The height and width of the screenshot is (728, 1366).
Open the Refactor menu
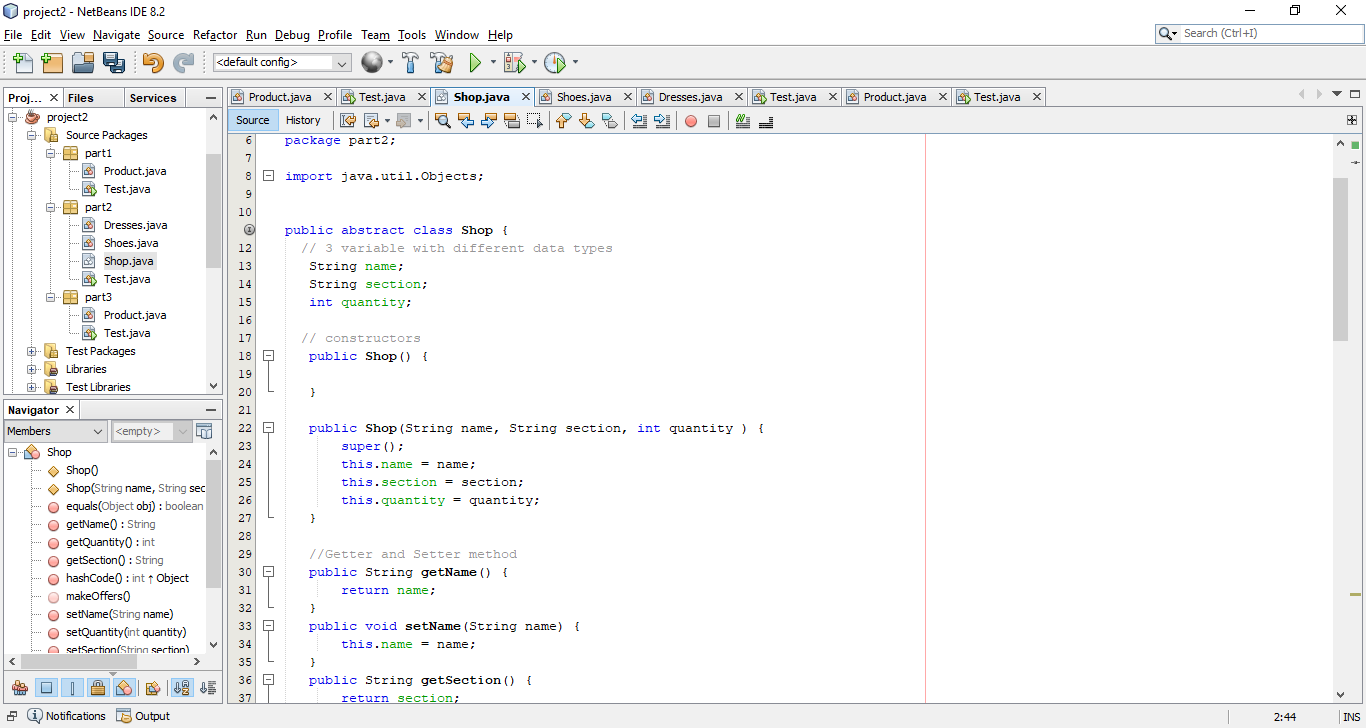(x=214, y=34)
